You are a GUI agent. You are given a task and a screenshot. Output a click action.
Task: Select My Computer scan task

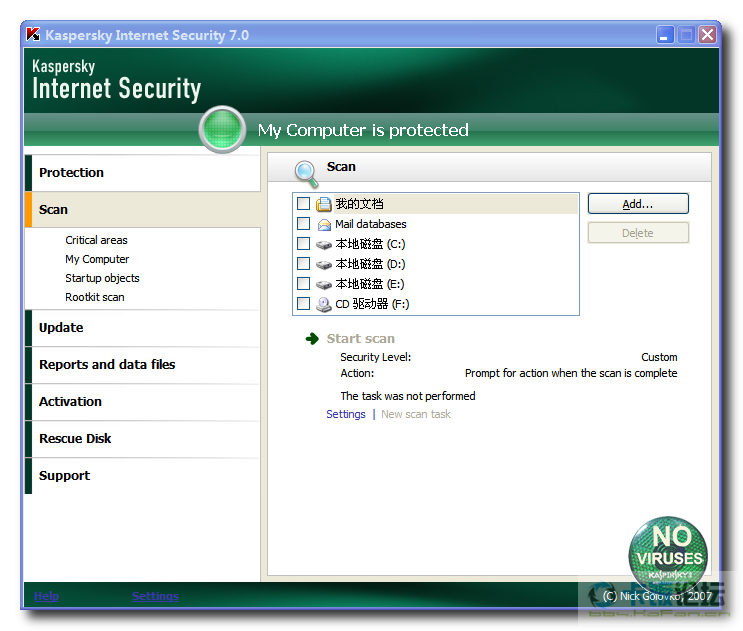tap(97, 259)
